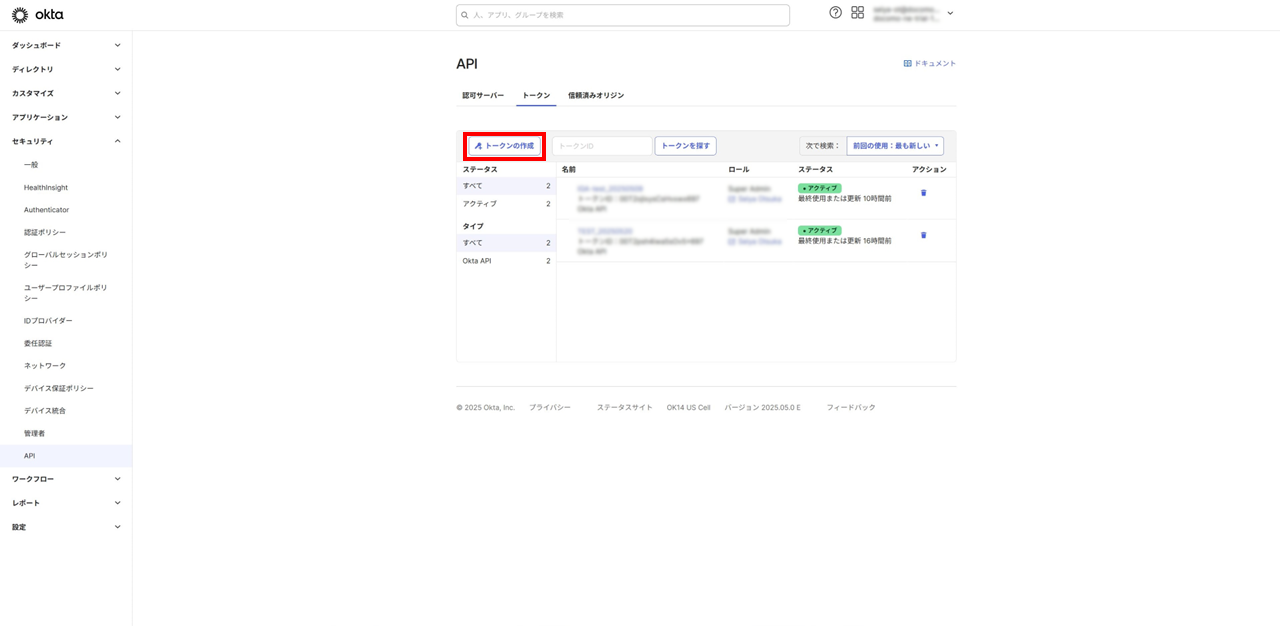Open the apps grid icon
The image size is (1280, 626).
click(x=857, y=13)
